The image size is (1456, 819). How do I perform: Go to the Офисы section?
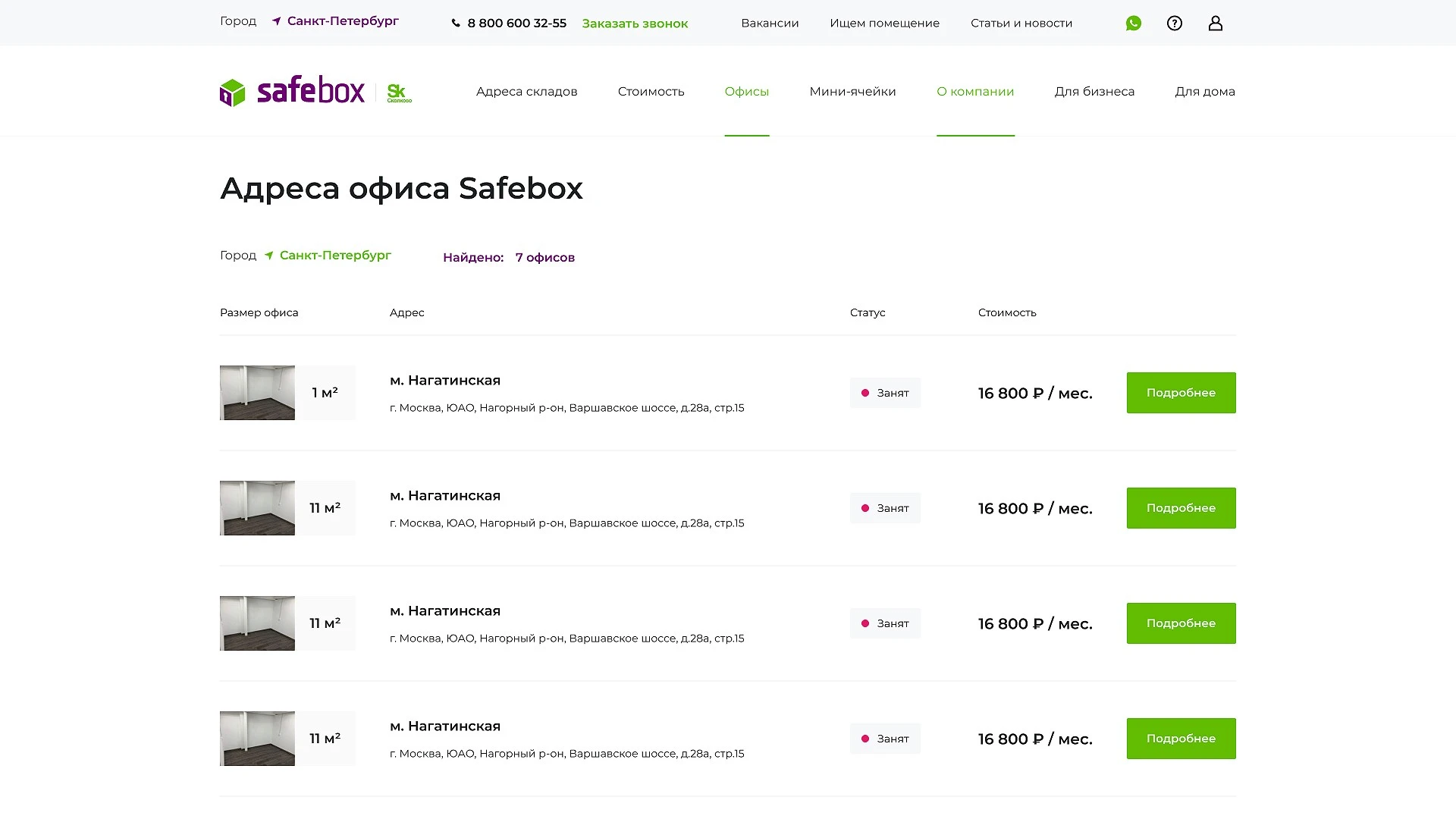[747, 92]
